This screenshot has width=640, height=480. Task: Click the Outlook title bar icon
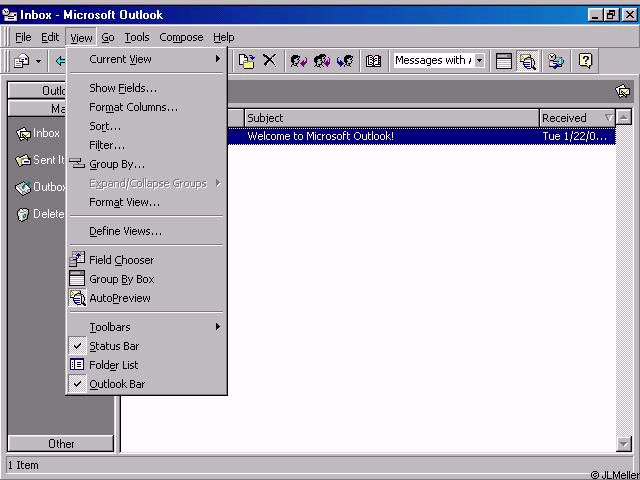10,15
